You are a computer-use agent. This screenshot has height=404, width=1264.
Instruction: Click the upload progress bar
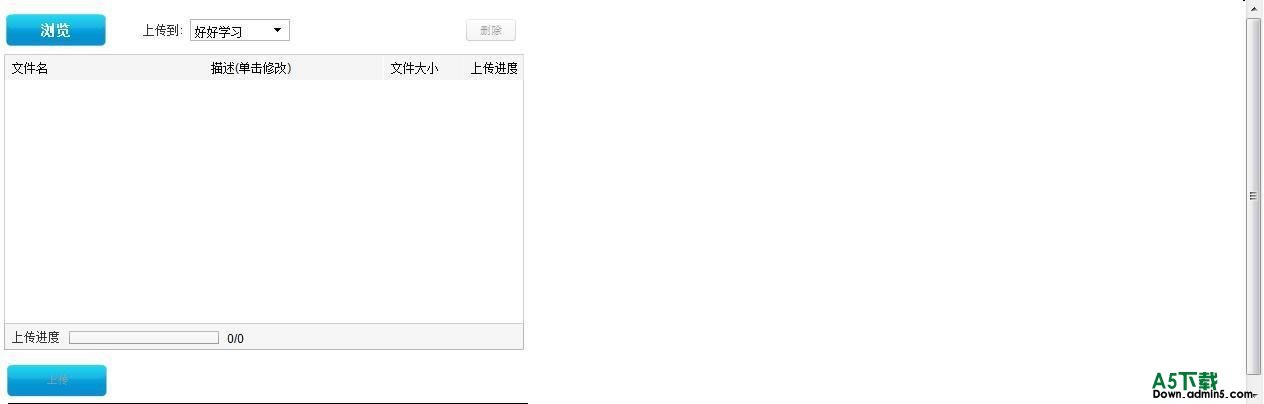144,338
